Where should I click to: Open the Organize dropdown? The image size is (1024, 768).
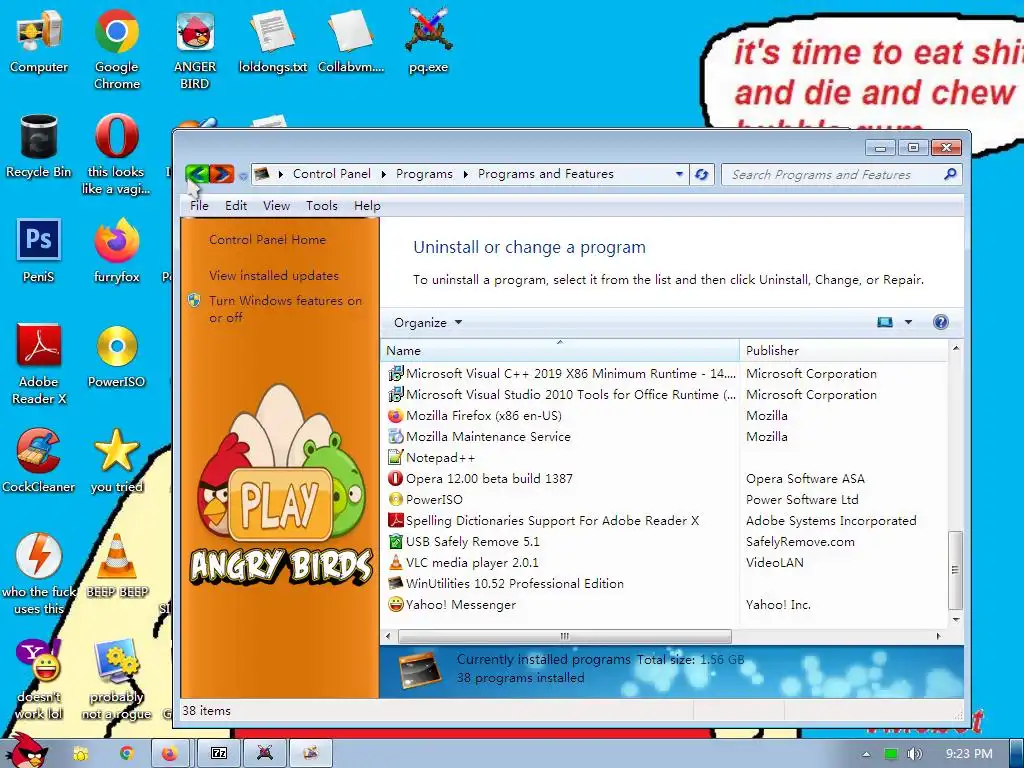pos(428,323)
